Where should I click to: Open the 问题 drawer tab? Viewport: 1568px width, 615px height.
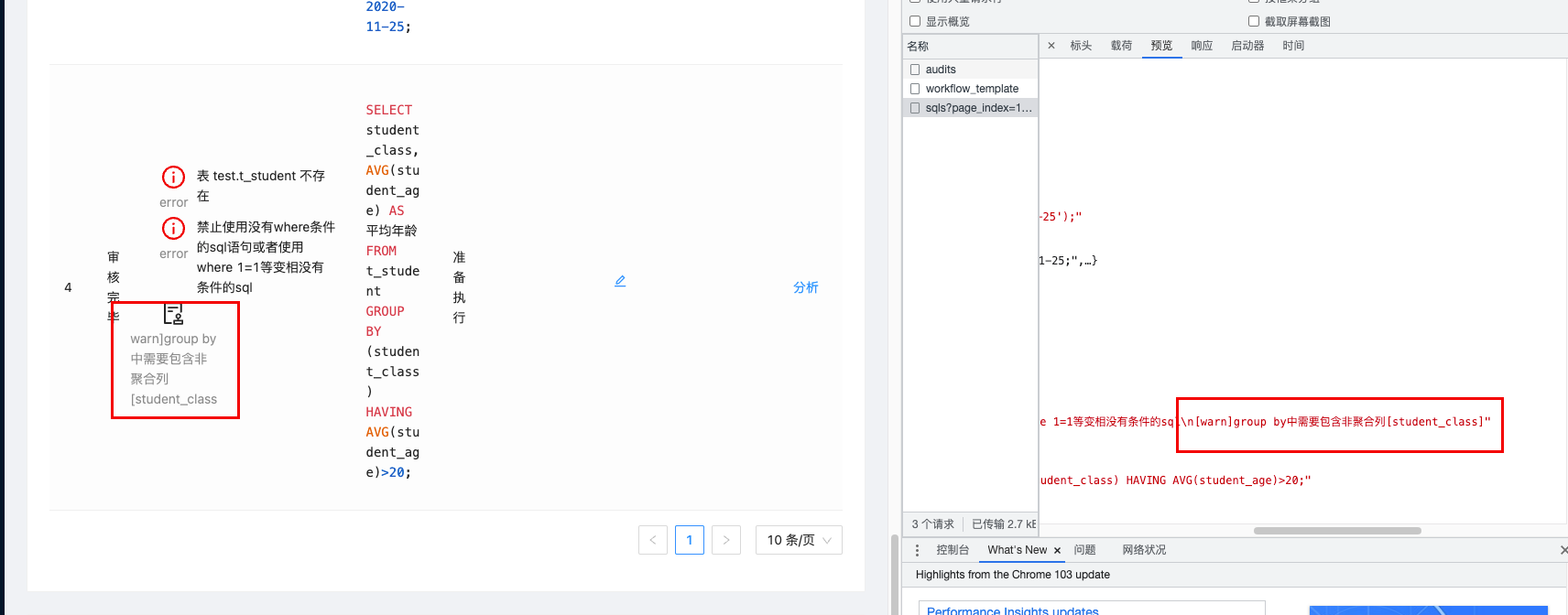click(1084, 550)
